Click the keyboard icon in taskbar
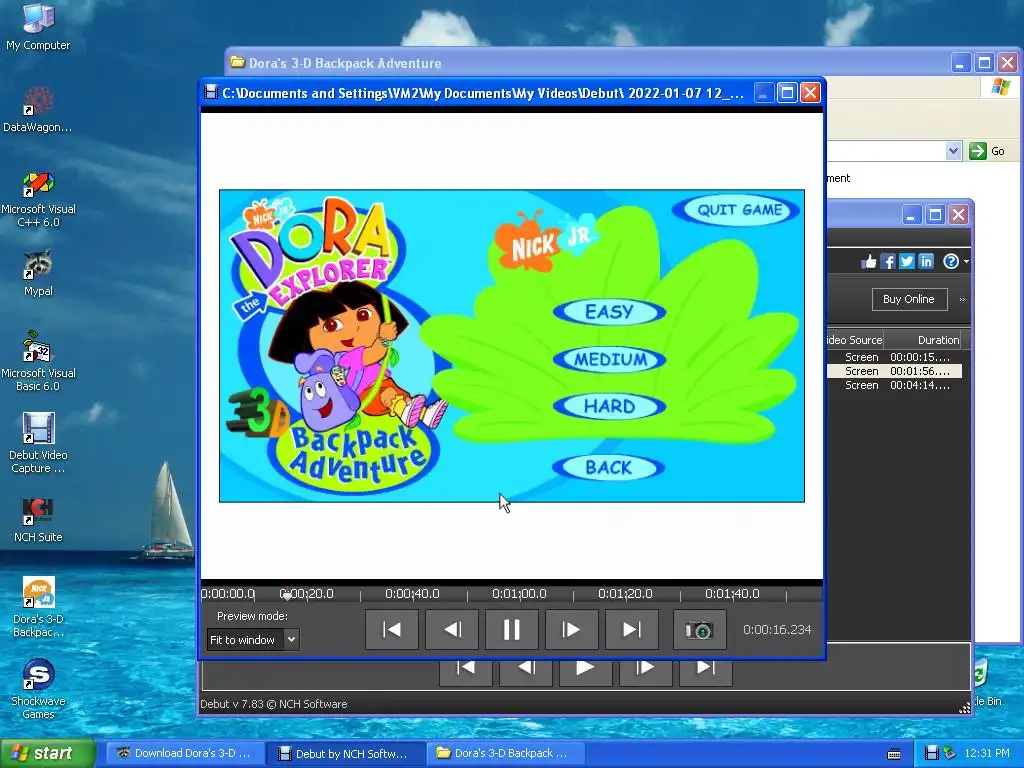The image size is (1024, 768). click(894, 754)
